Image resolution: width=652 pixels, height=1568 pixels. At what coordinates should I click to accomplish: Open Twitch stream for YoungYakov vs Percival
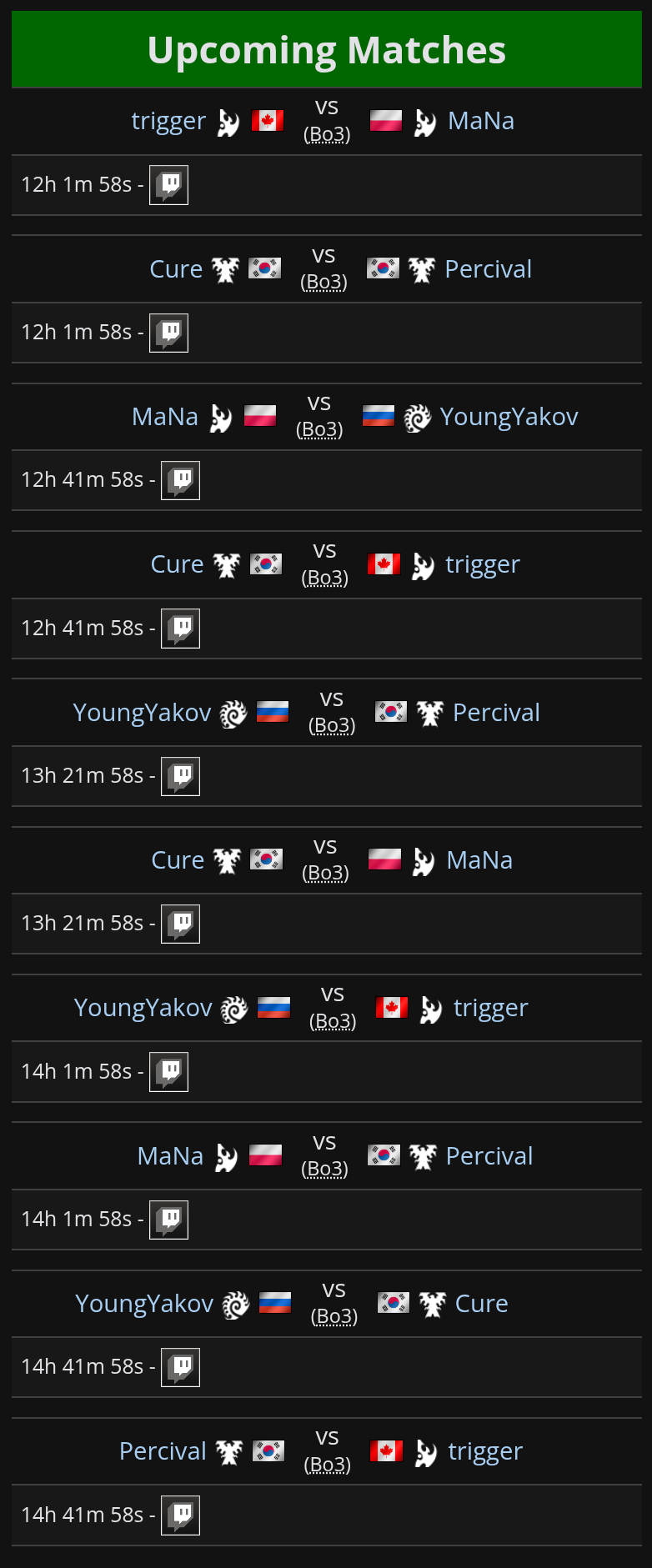click(x=180, y=776)
